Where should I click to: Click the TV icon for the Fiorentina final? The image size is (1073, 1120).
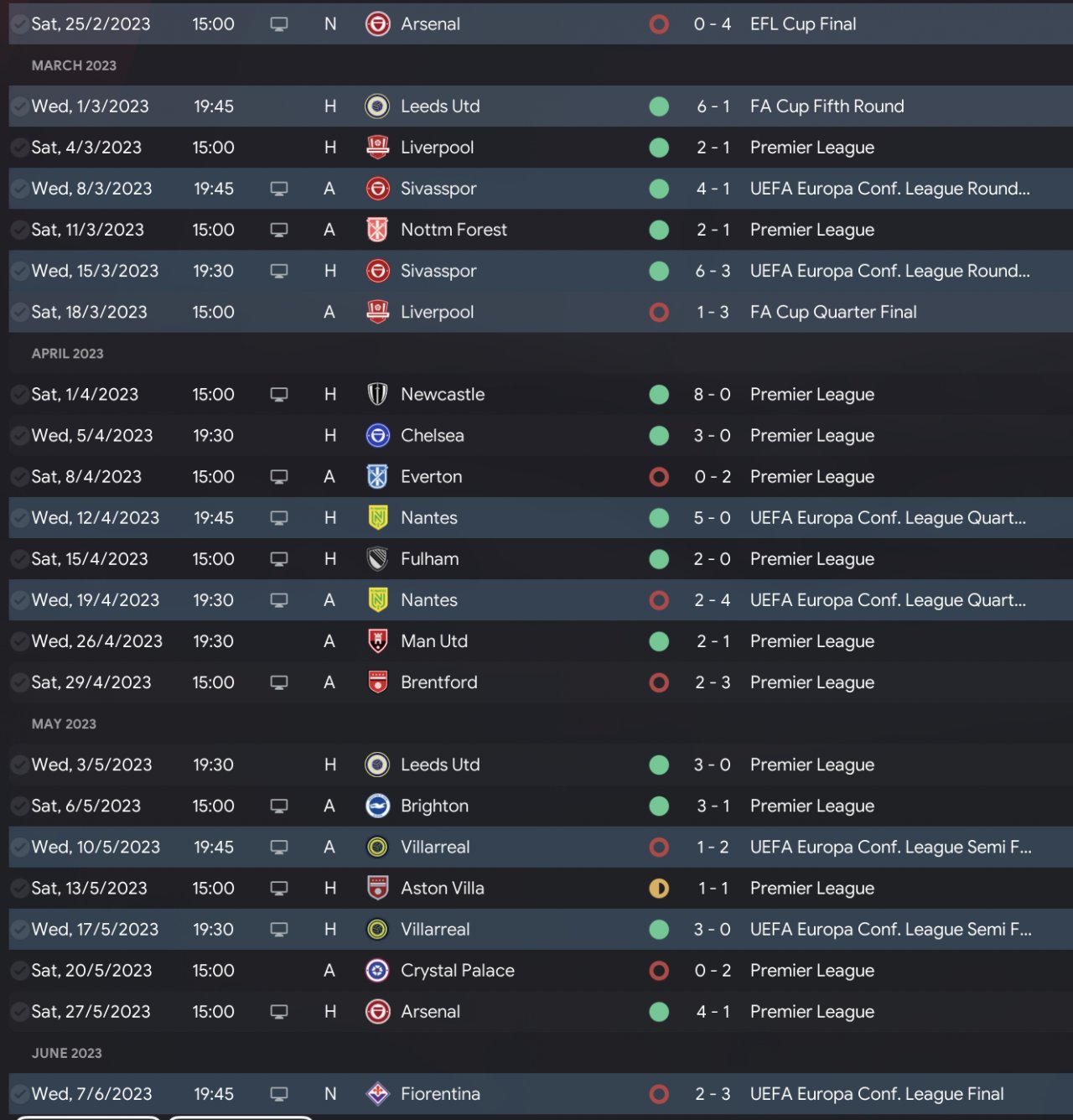[x=279, y=1094]
